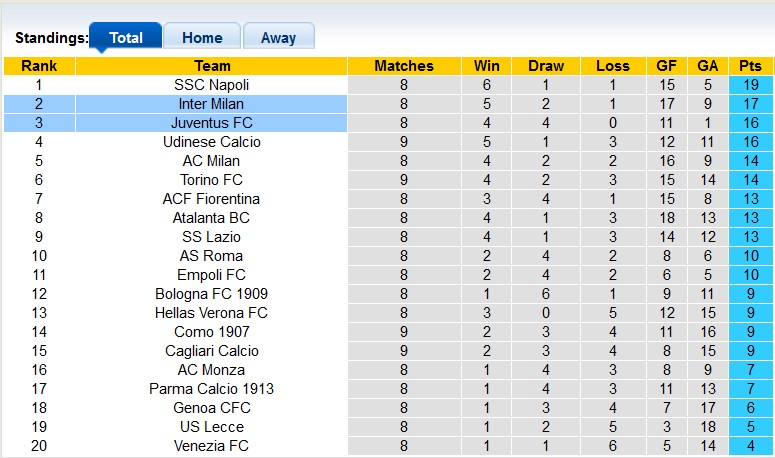The height and width of the screenshot is (458, 775).
Task: Open Bologna FC 1909 team link
Action: [x=211, y=294]
